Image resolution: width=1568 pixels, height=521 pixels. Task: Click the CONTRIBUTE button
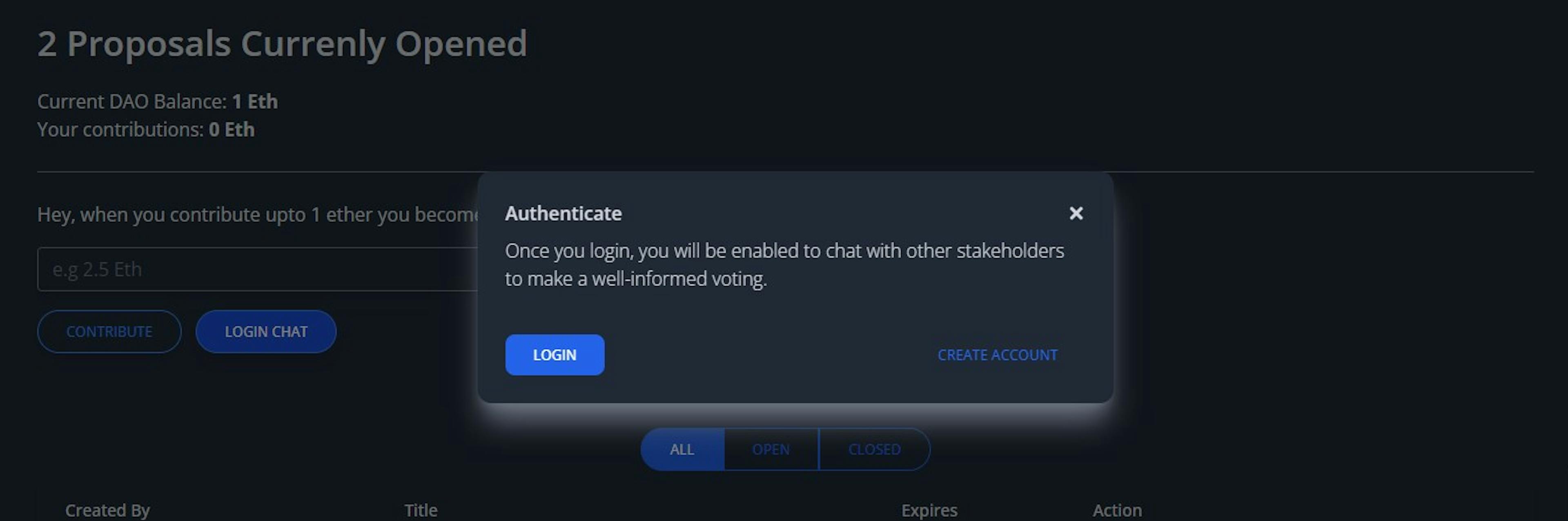(x=108, y=331)
